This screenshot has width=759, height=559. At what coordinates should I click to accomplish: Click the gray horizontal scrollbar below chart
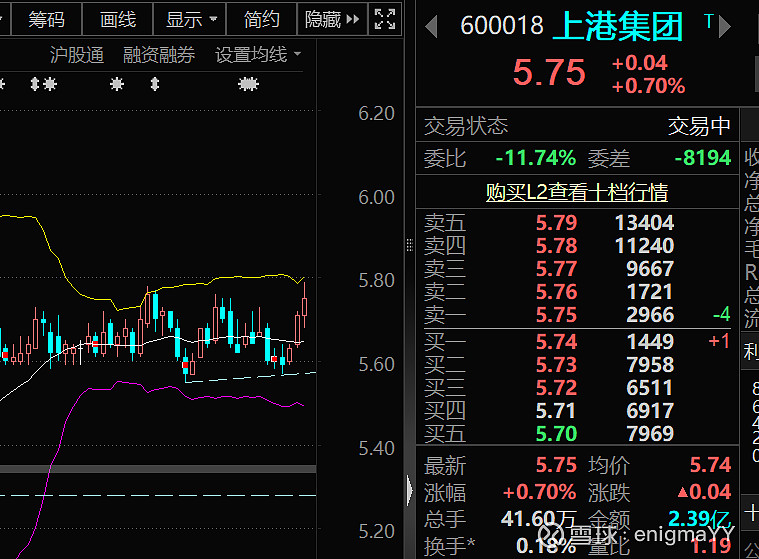(158, 469)
